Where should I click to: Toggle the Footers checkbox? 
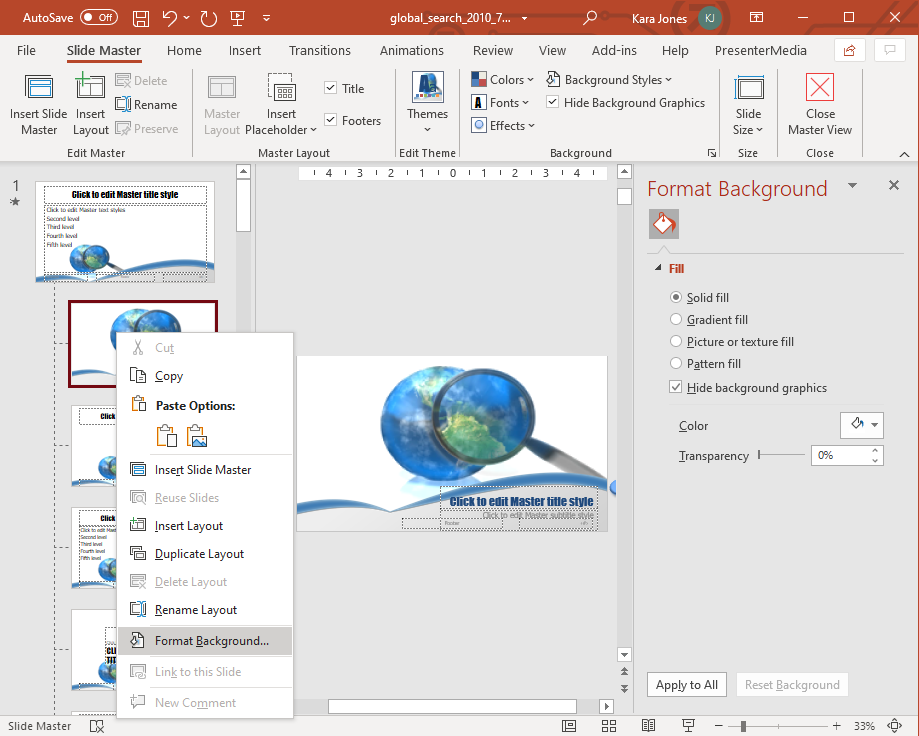[331, 120]
